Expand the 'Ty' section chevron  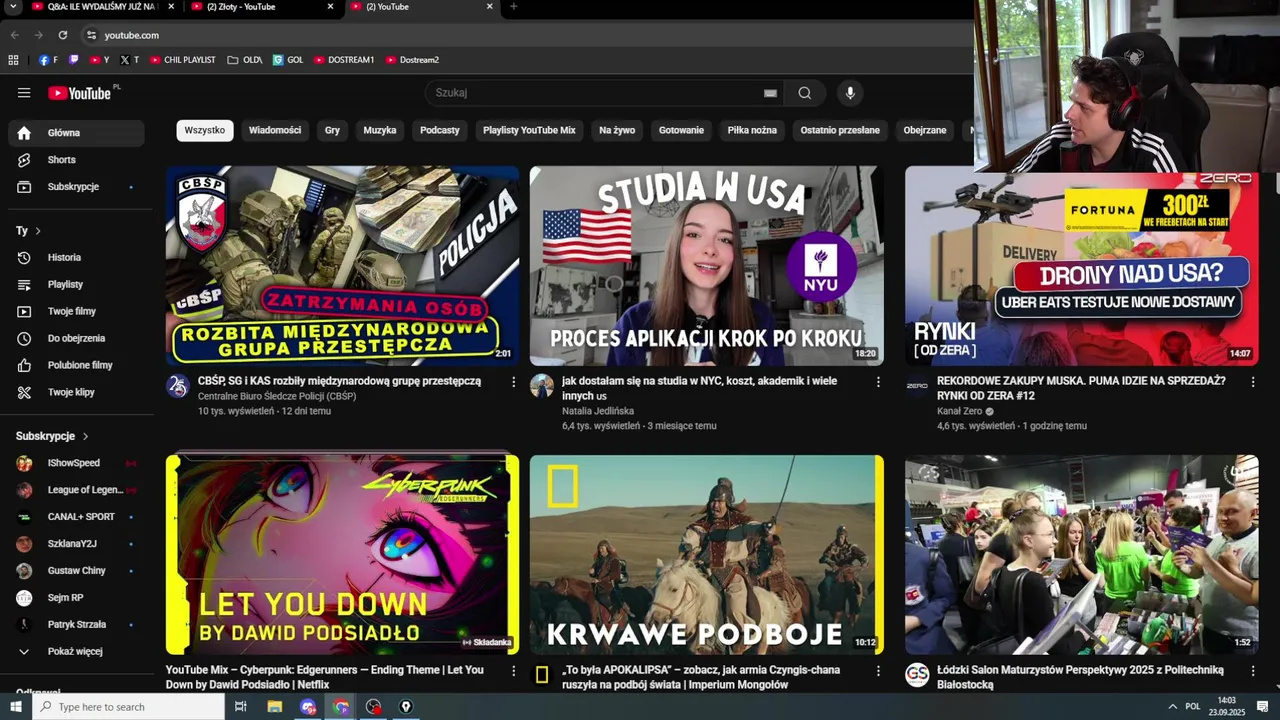(x=38, y=231)
